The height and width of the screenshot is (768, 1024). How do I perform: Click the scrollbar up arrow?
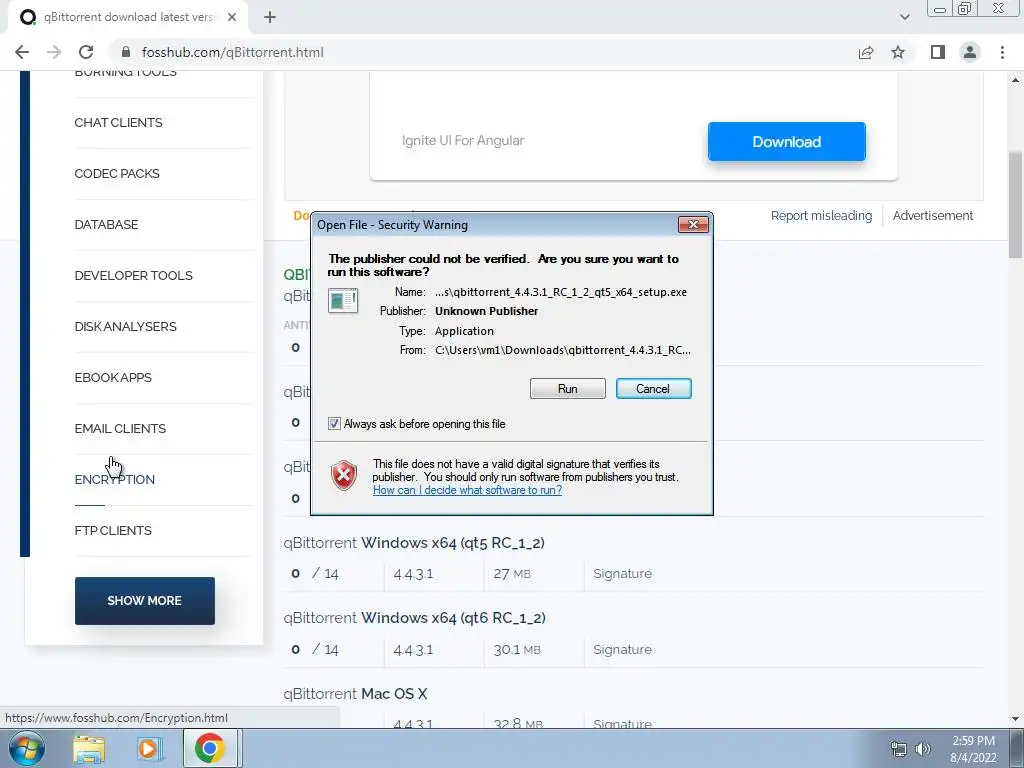click(1016, 80)
